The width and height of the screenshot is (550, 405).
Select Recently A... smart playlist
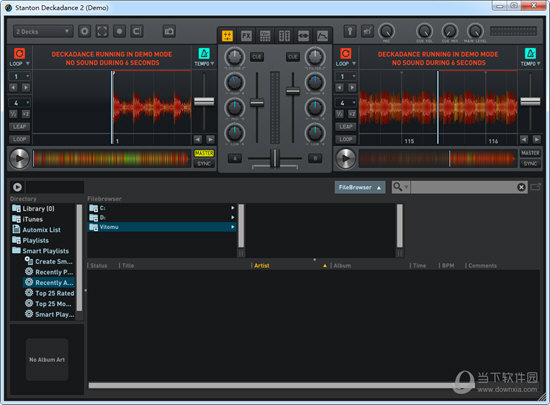coord(49,283)
